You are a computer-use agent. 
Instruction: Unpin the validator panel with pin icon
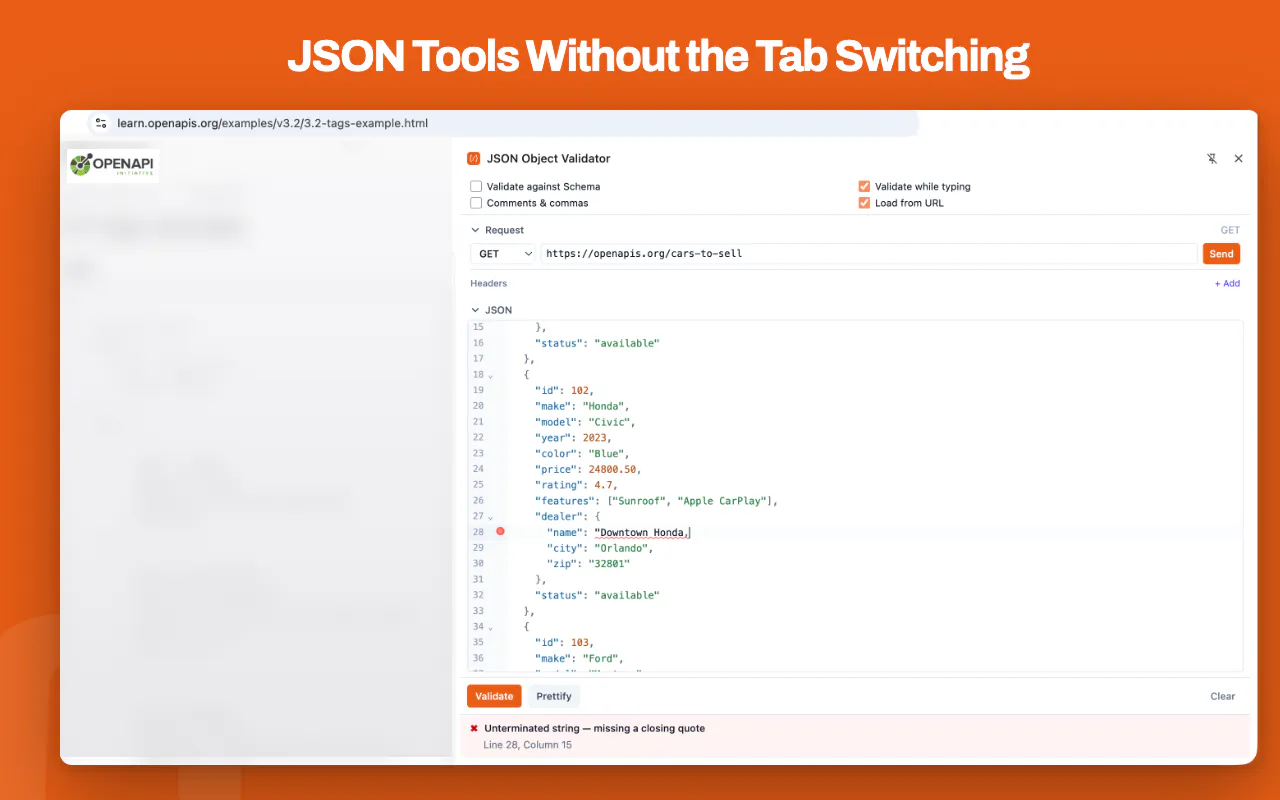coord(1212,158)
